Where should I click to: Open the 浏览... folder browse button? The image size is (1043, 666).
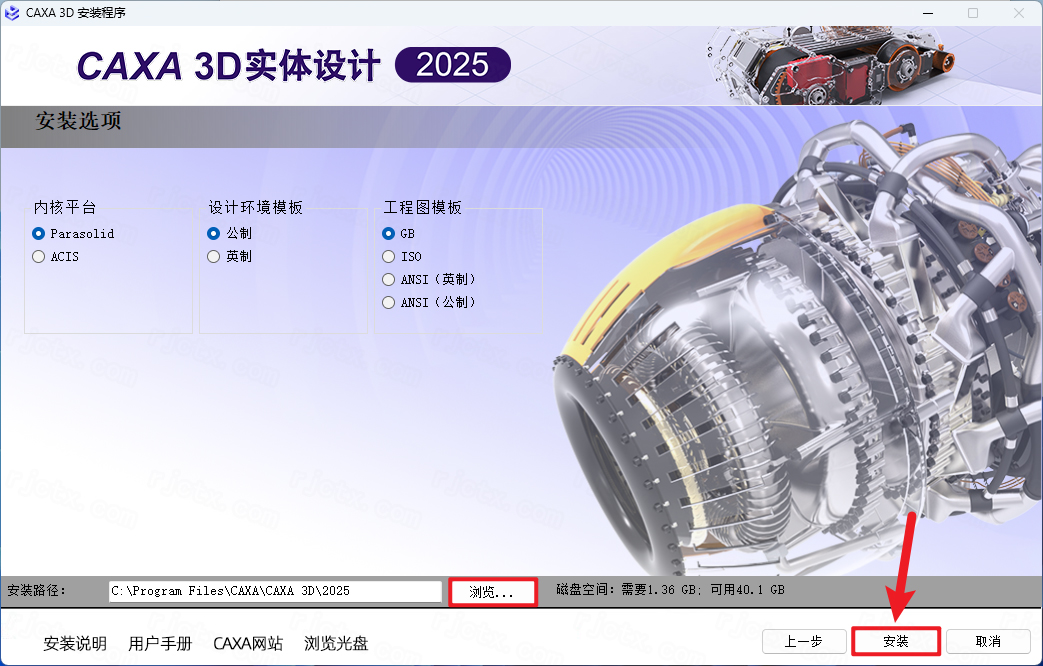coord(492,592)
